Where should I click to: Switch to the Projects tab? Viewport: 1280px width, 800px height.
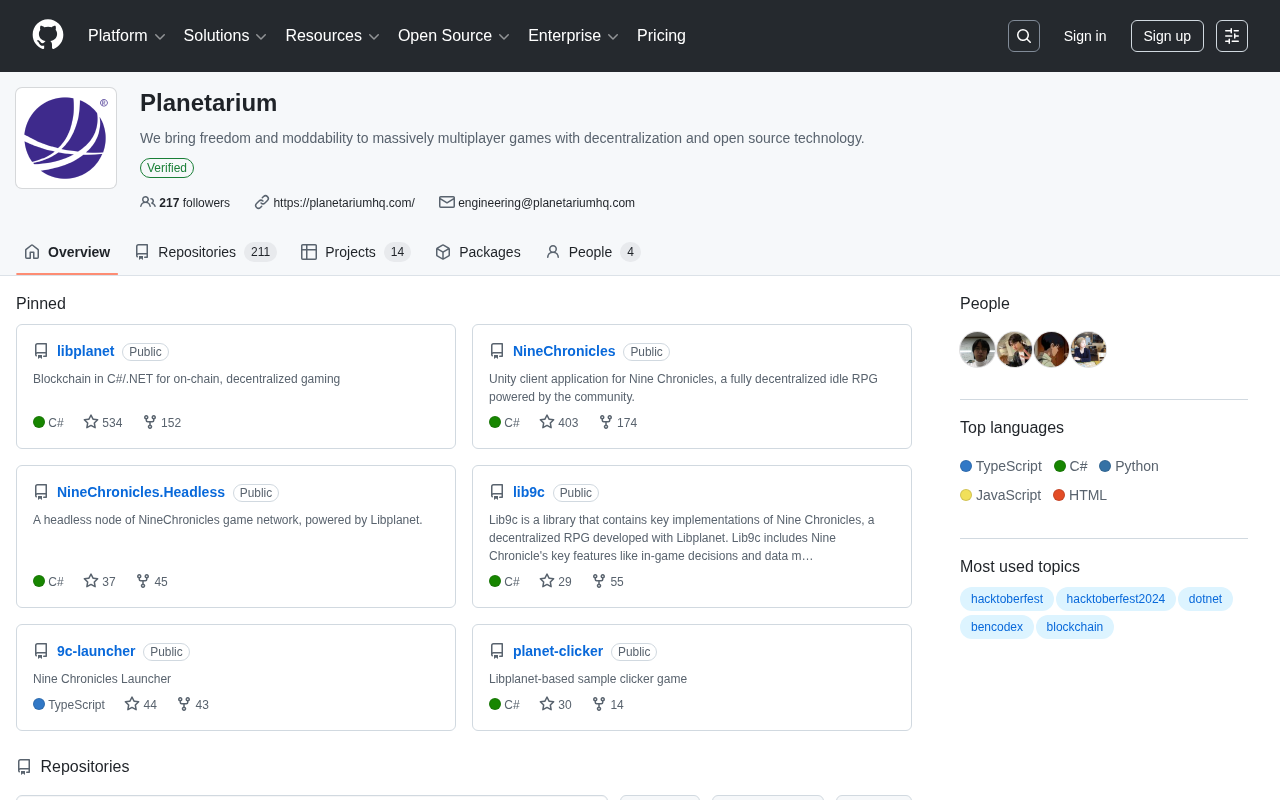click(x=355, y=252)
